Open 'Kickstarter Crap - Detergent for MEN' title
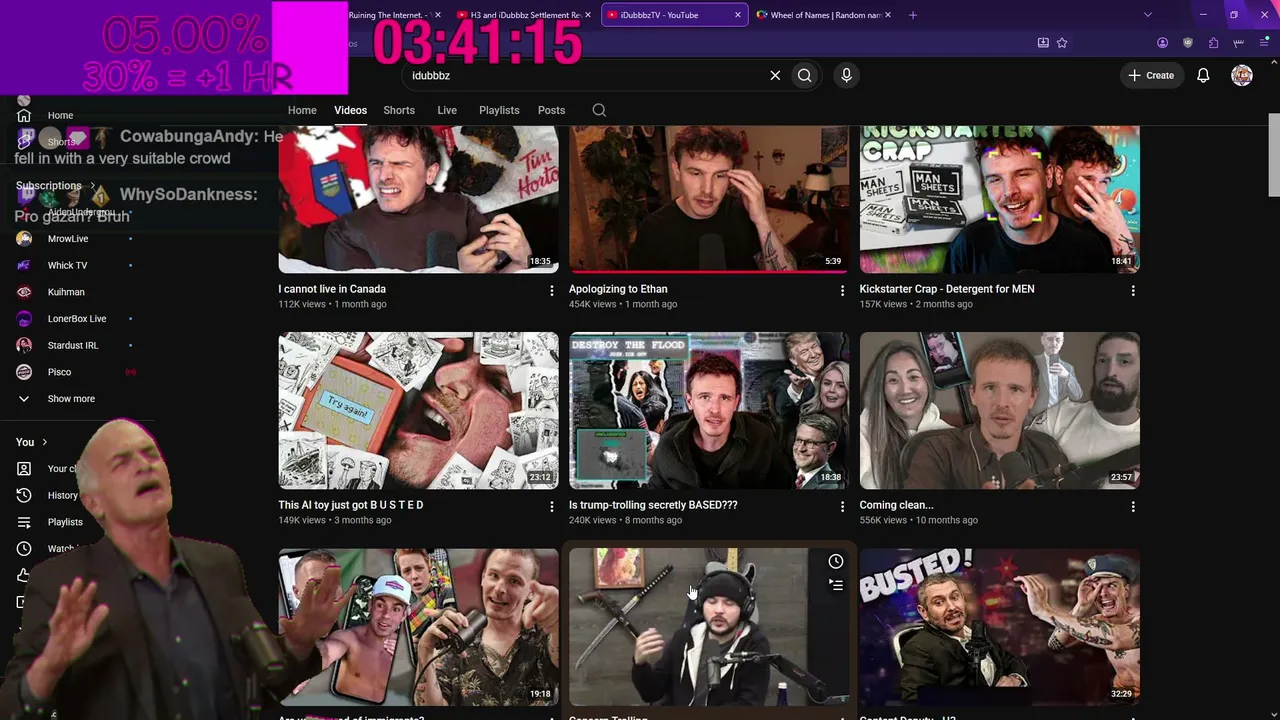1280x720 pixels. point(947,289)
